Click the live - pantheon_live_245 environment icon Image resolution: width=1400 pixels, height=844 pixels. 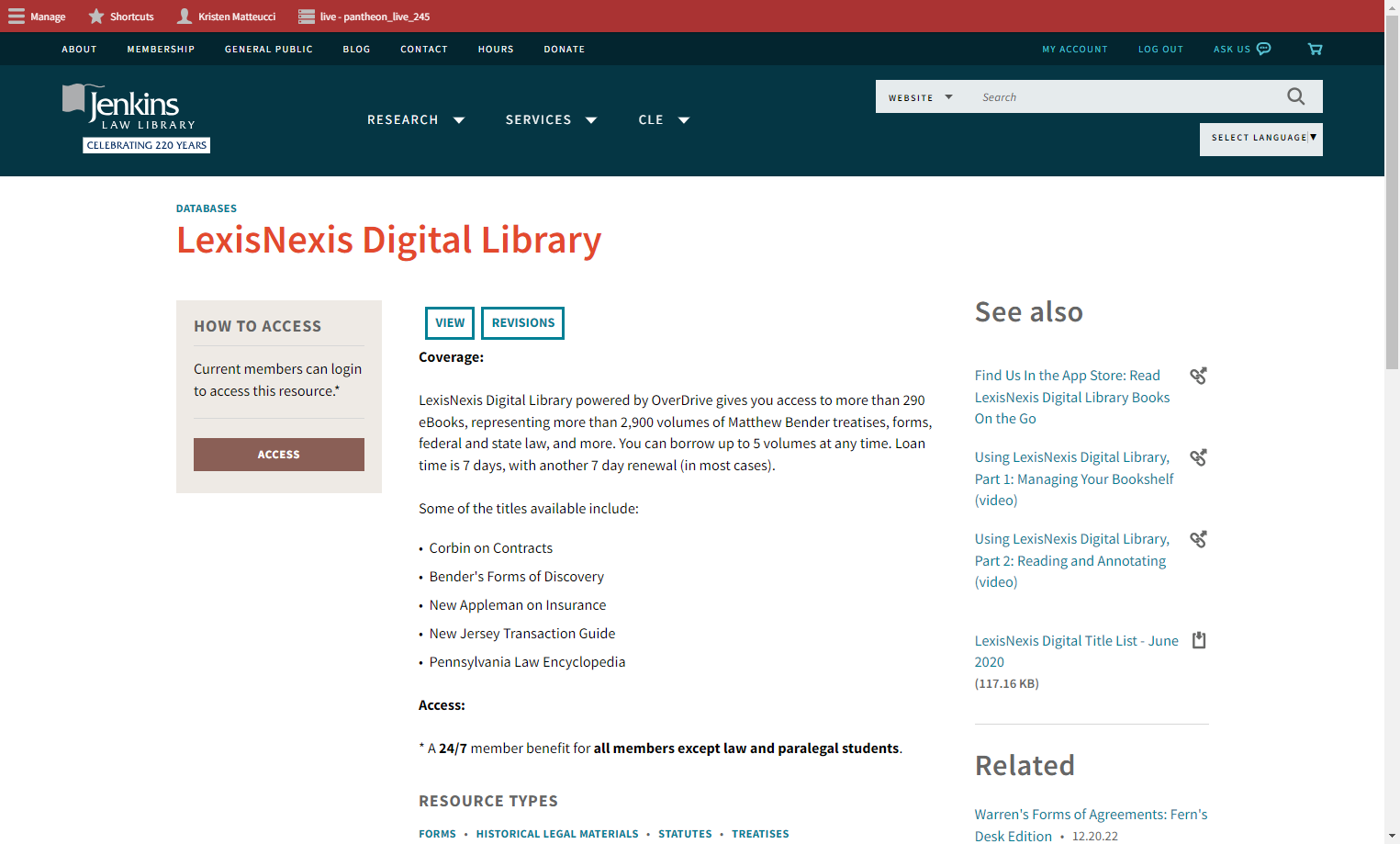click(307, 17)
